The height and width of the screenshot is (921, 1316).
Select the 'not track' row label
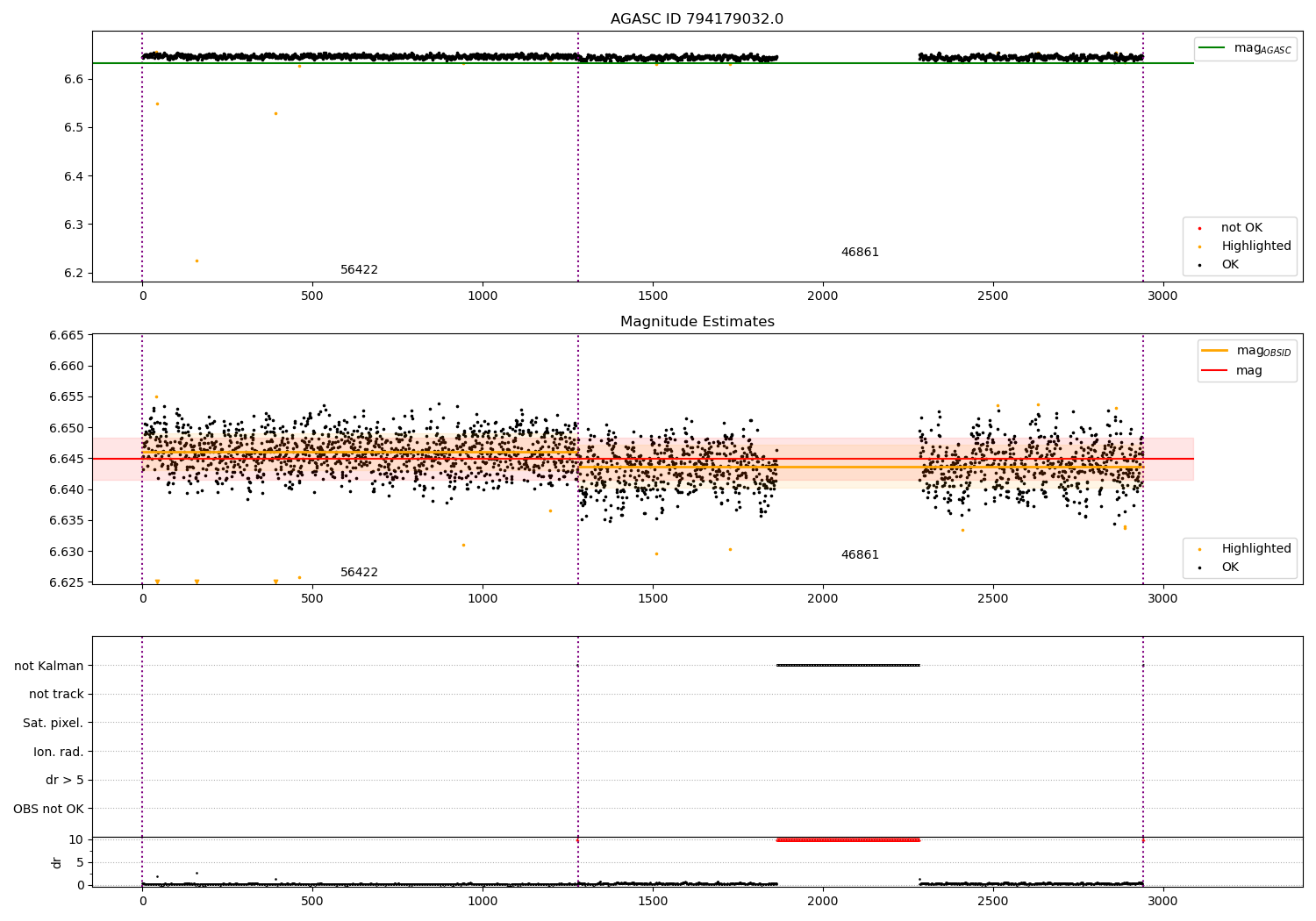(x=56, y=695)
